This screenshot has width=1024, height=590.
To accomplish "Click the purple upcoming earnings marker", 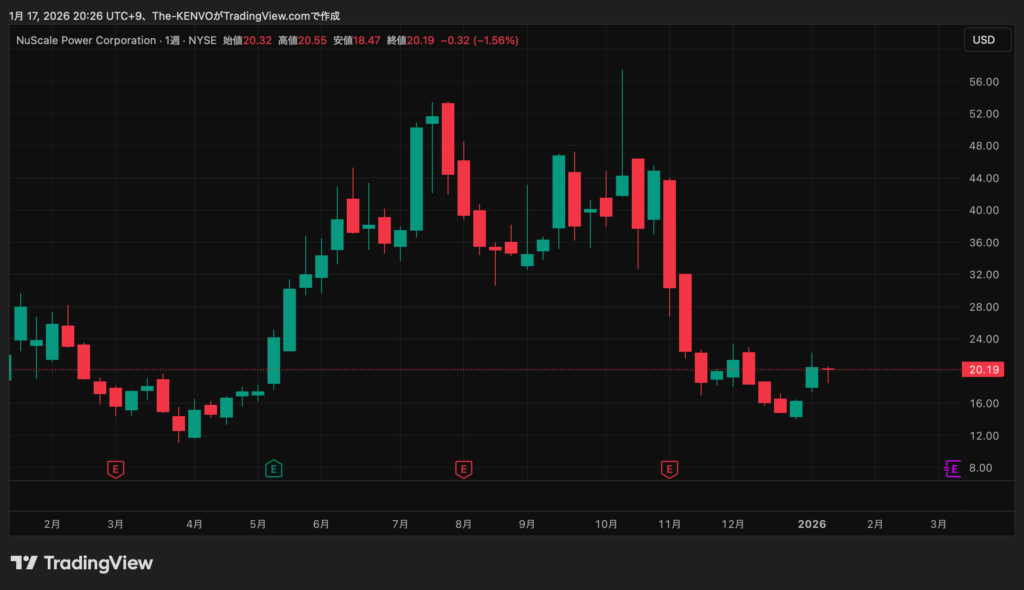I will tap(953, 468).
